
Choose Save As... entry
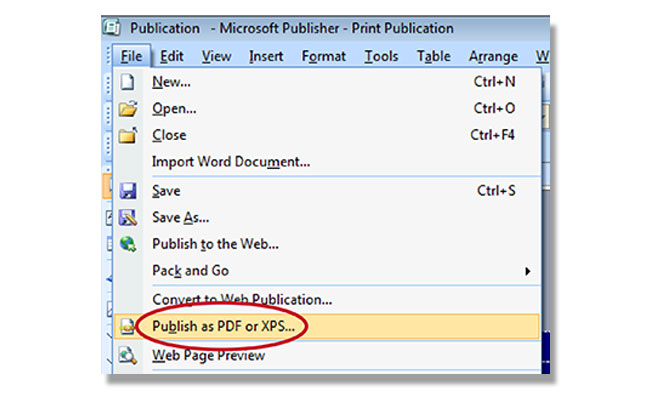click(327, 218)
